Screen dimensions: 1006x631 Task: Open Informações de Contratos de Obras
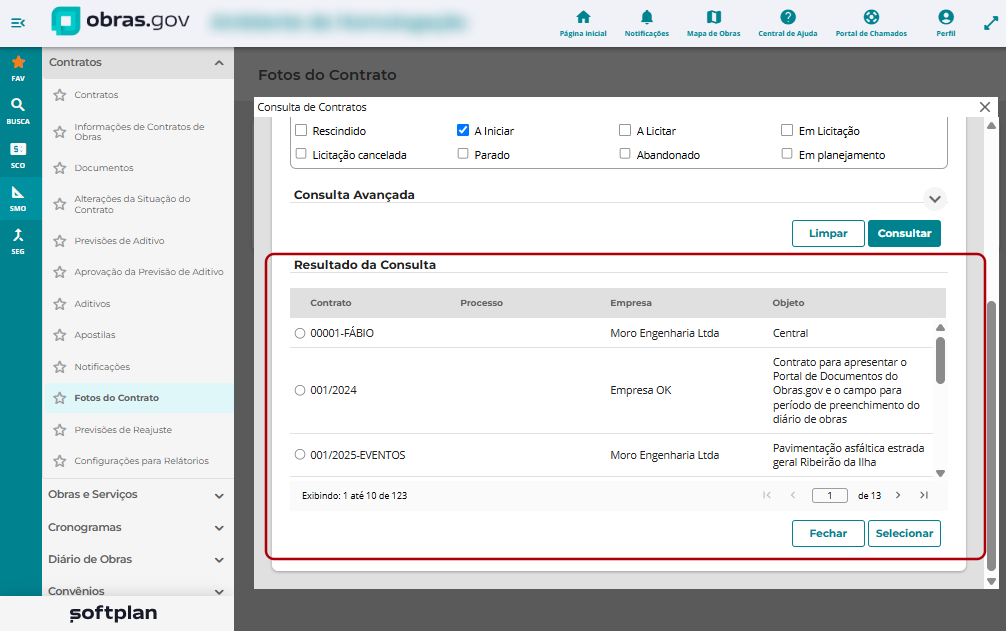(139, 131)
